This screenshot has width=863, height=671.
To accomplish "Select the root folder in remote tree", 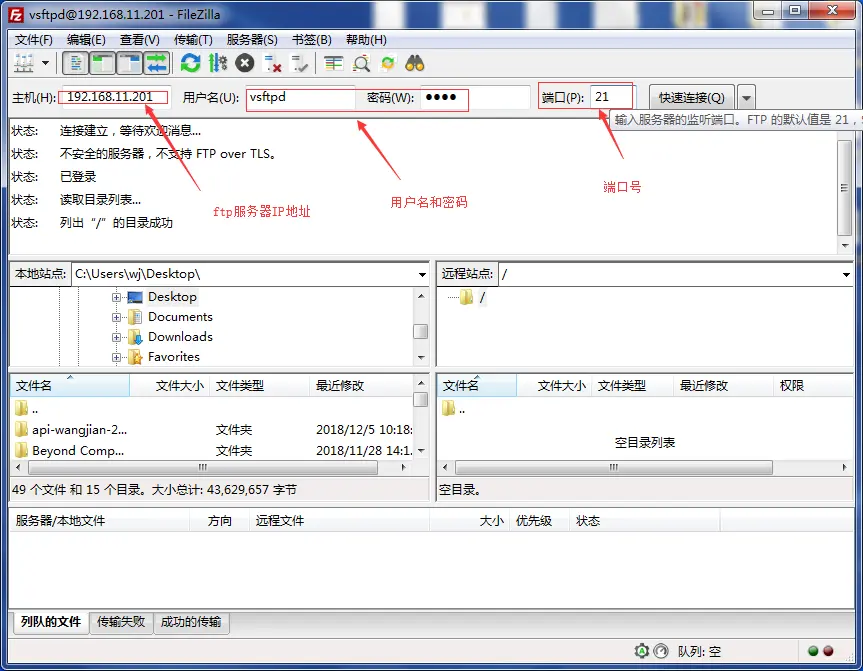I will [x=482, y=297].
